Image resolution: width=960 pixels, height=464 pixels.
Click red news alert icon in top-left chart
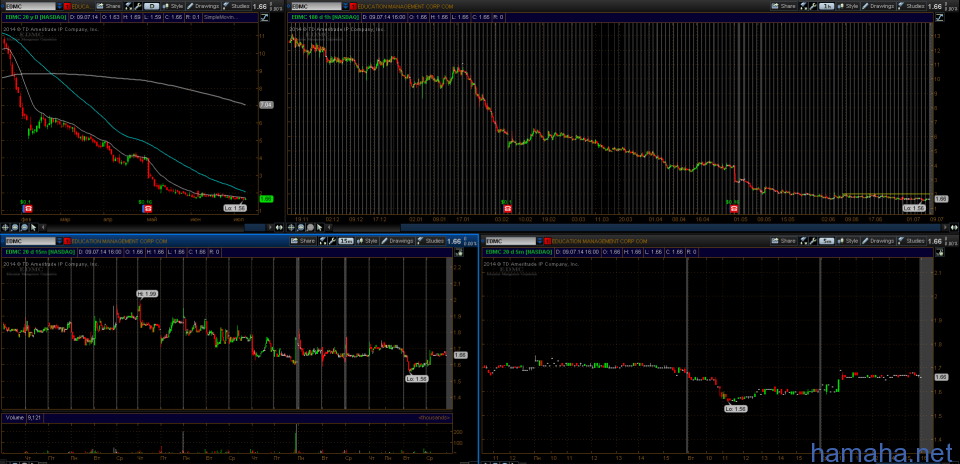tap(67, 6)
